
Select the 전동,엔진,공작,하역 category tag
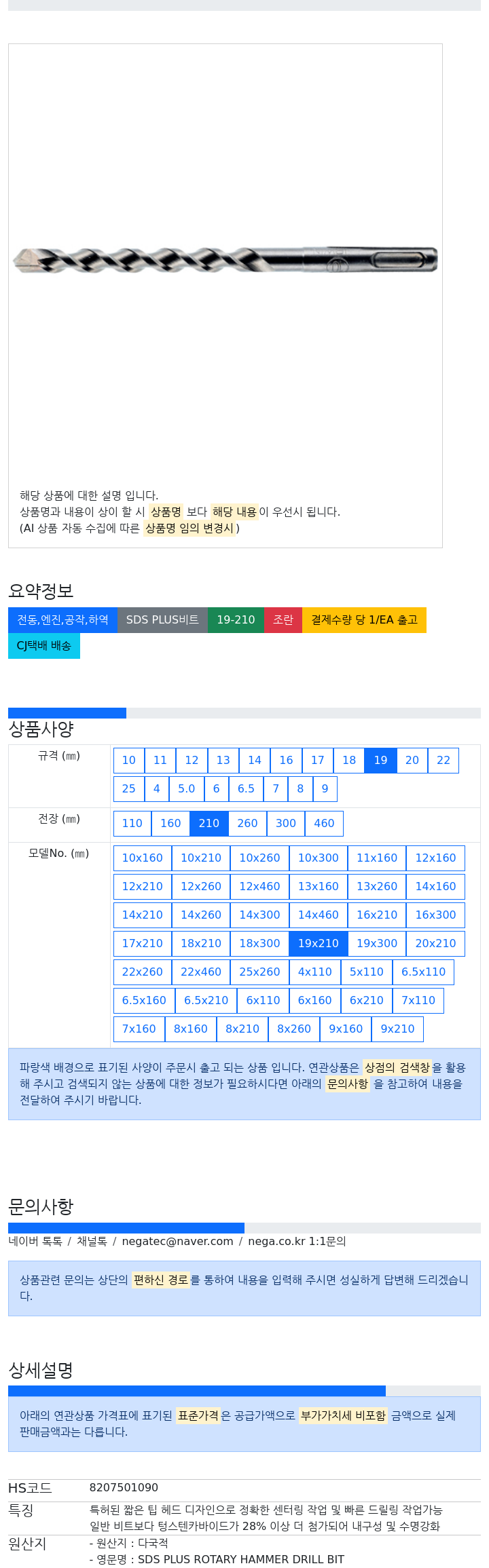[x=62, y=620]
